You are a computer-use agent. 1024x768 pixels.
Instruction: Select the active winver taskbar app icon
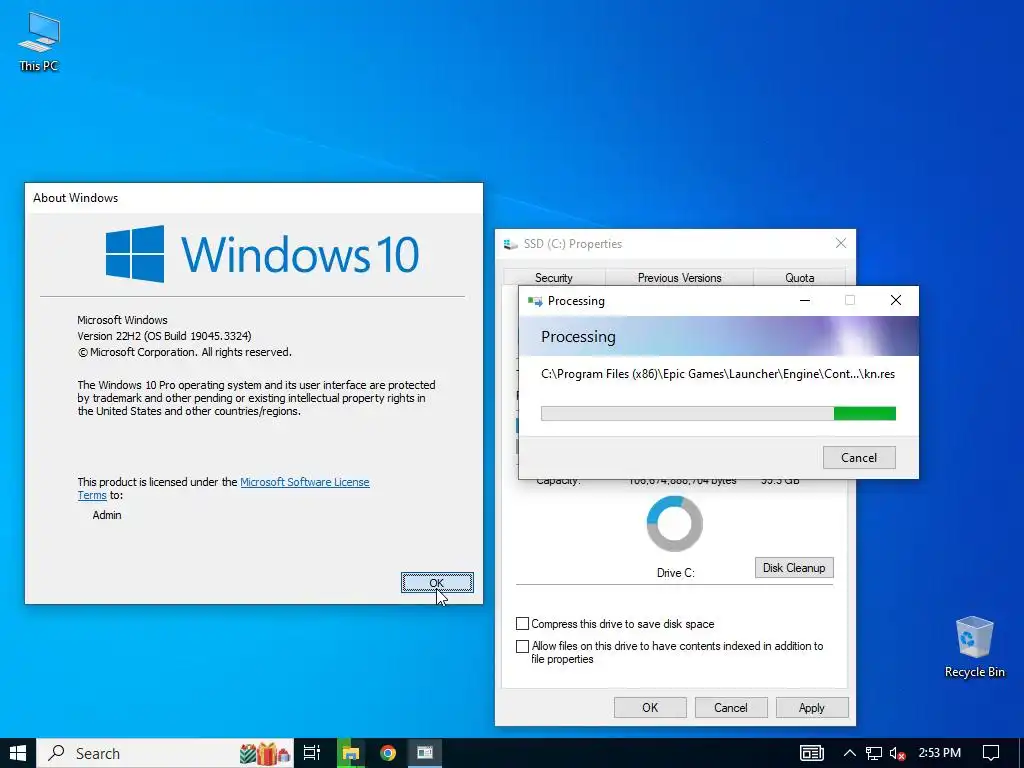pos(425,753)
